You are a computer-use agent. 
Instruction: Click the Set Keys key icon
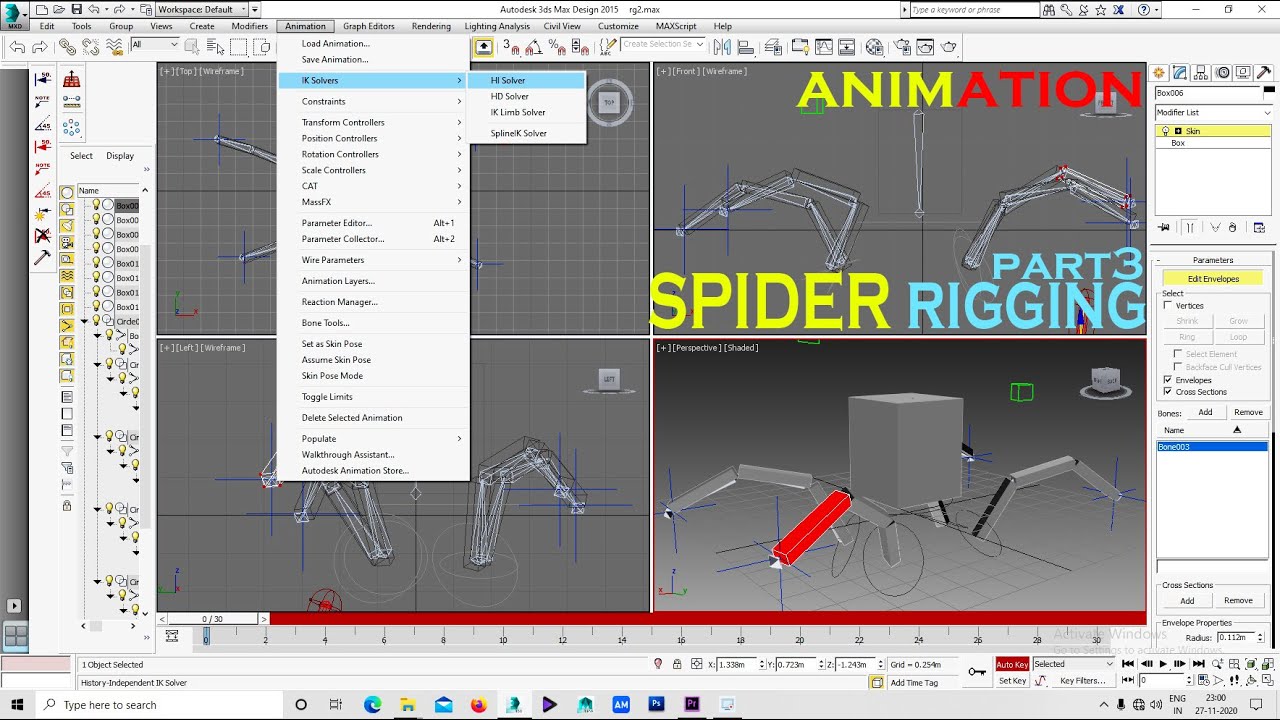coord(977,672)
